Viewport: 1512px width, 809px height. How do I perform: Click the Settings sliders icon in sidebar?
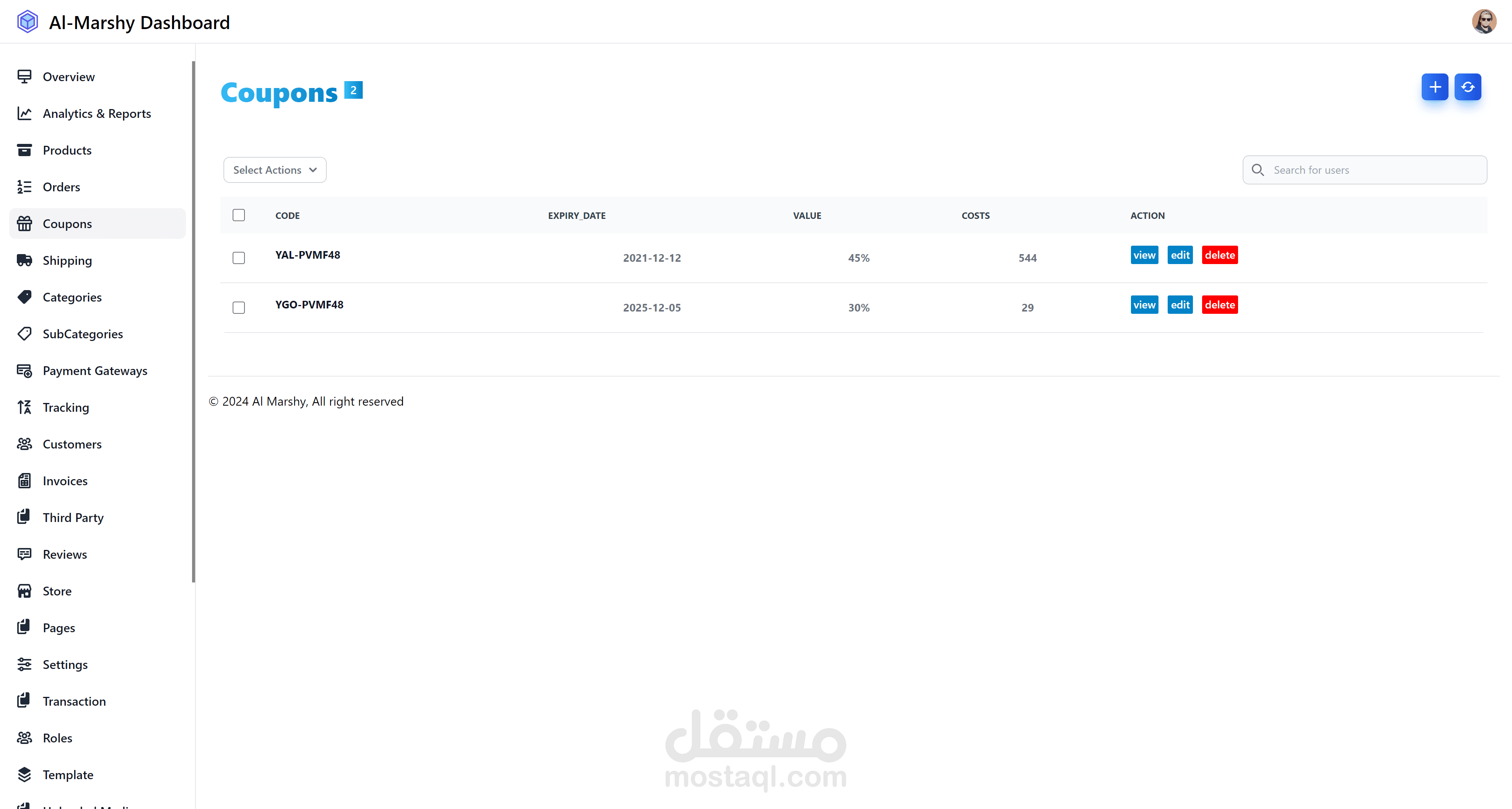(x=24, y=665)
